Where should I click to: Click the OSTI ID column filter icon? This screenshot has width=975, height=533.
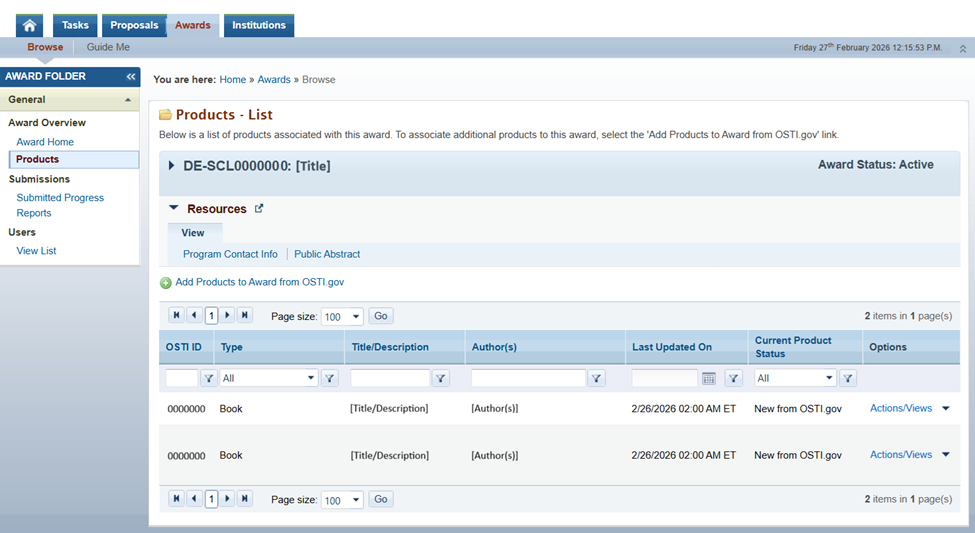pyautogui.click(x=208, y=378)
